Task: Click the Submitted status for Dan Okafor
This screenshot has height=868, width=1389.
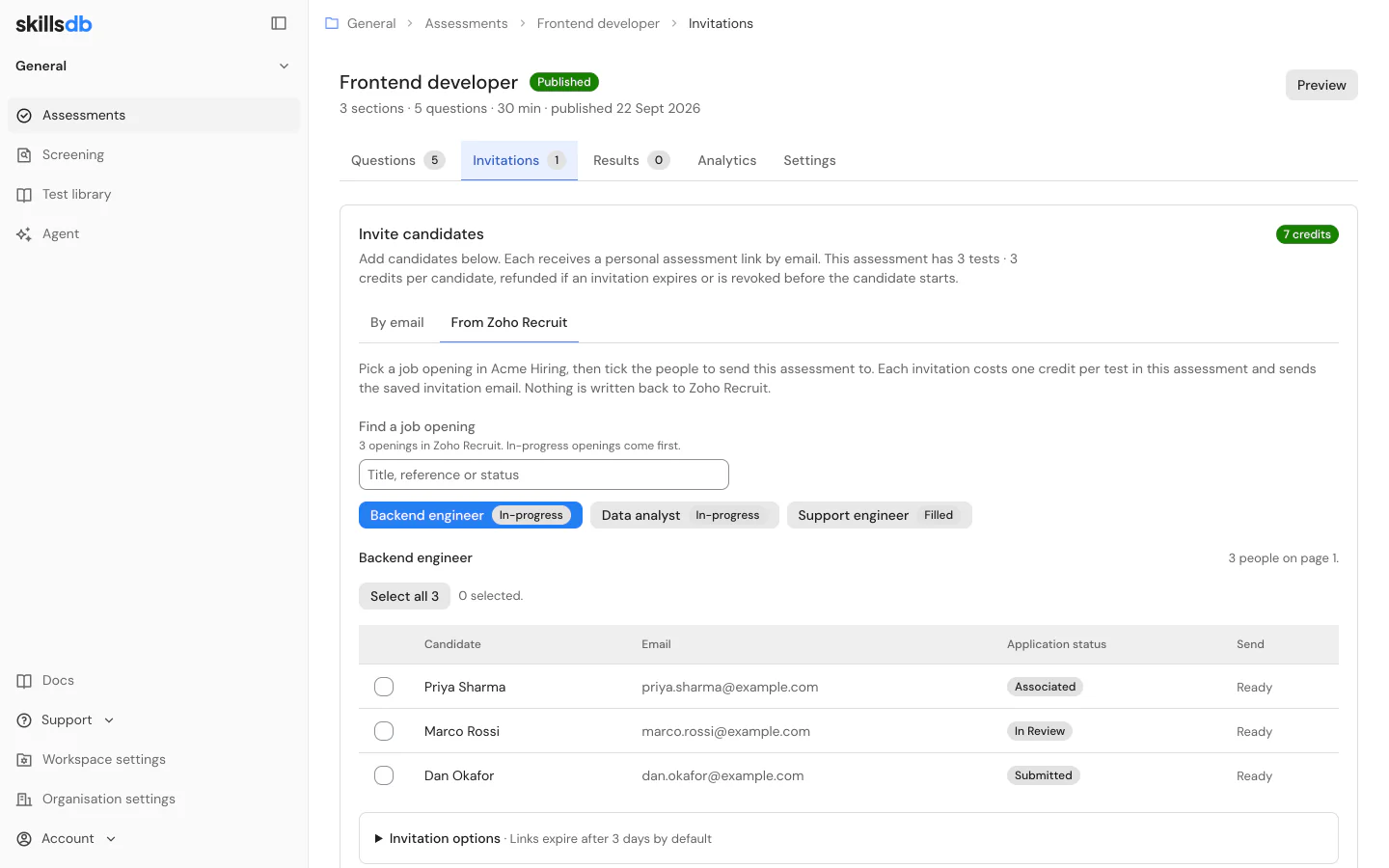Action: (1044, 775)
